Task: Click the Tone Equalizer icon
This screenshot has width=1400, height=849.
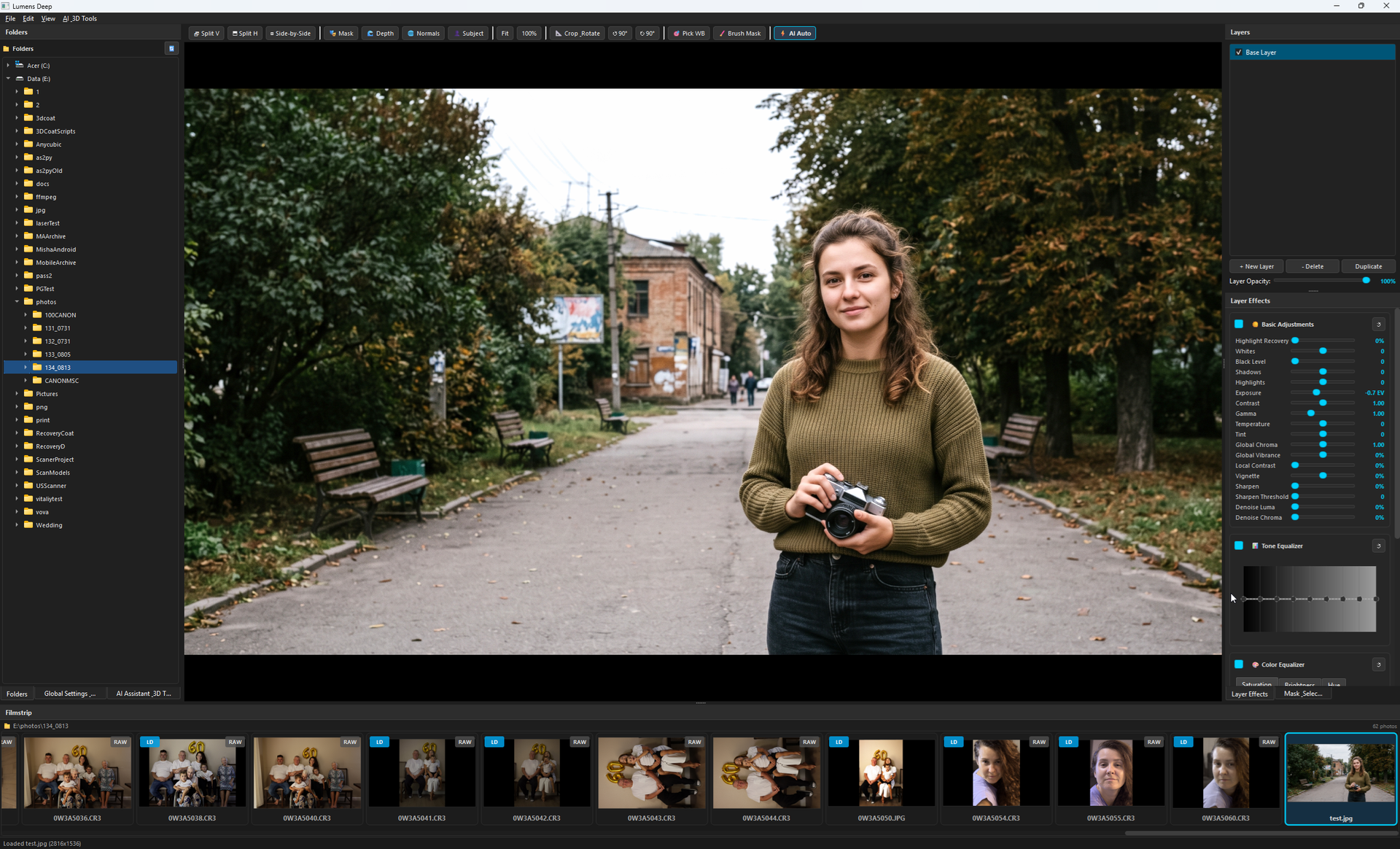Action: [x=1255, y=546]
